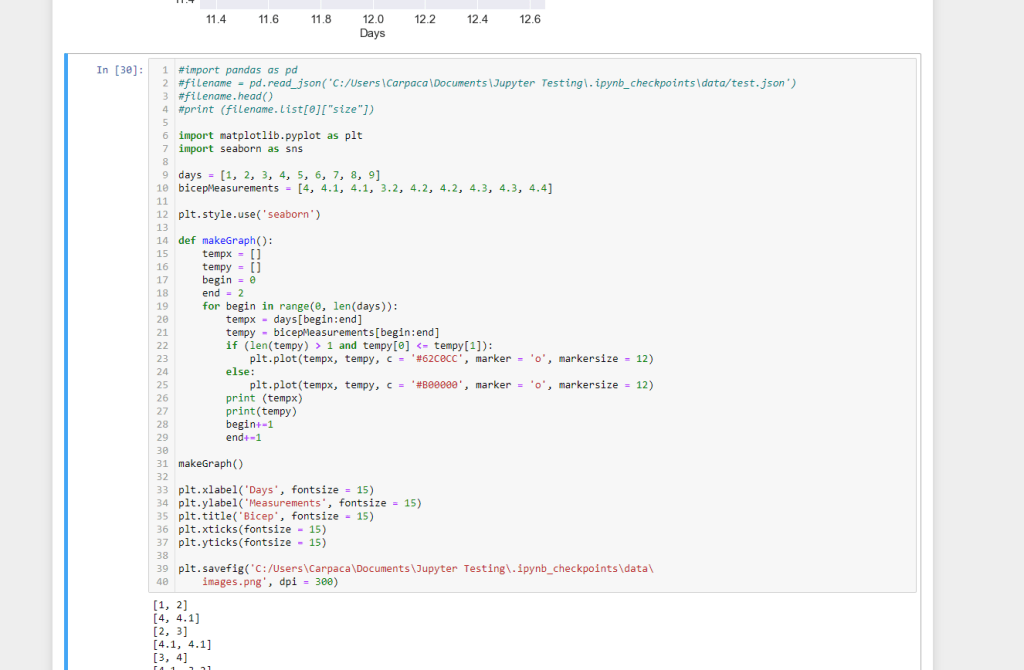Click the "In [30]:" cell prompt
Viewport: 1024px width, 670px height.
119,70
